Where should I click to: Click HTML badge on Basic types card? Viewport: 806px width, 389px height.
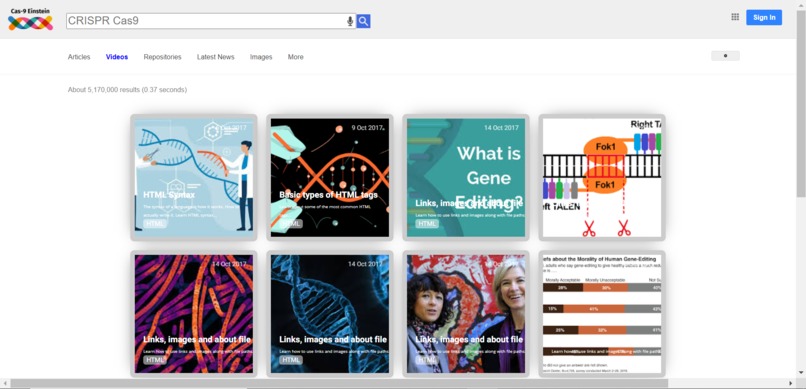coord(291,224)
